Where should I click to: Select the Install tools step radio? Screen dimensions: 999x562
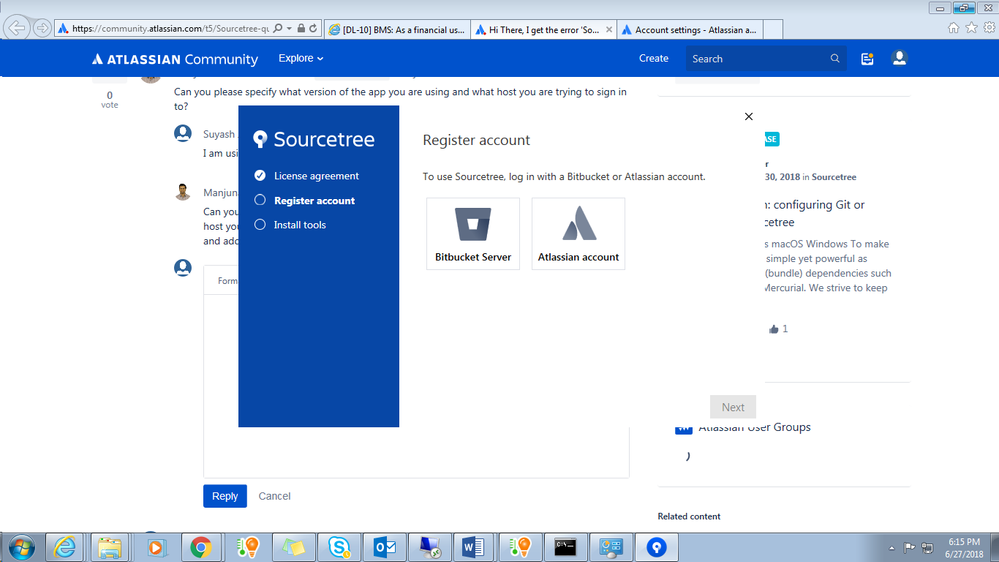point(260,224)
